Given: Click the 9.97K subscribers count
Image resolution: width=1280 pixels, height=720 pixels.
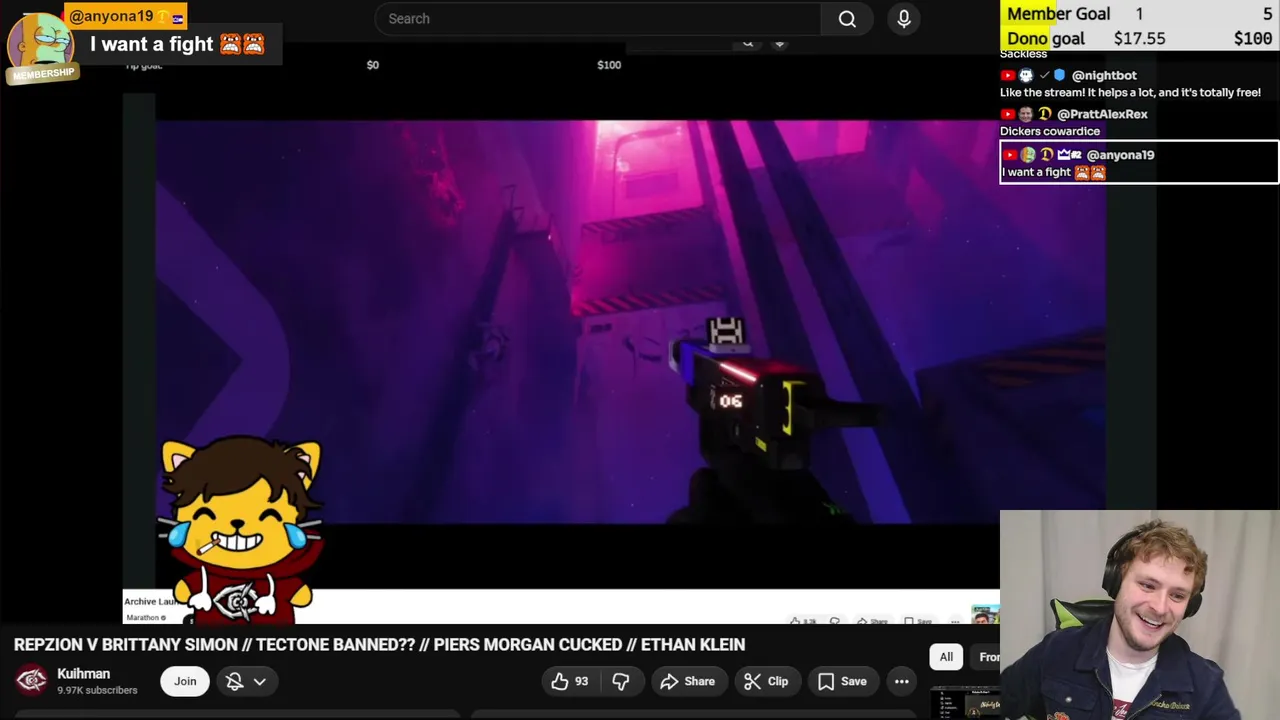Looking at the screenshot, I should click(97, 690).
